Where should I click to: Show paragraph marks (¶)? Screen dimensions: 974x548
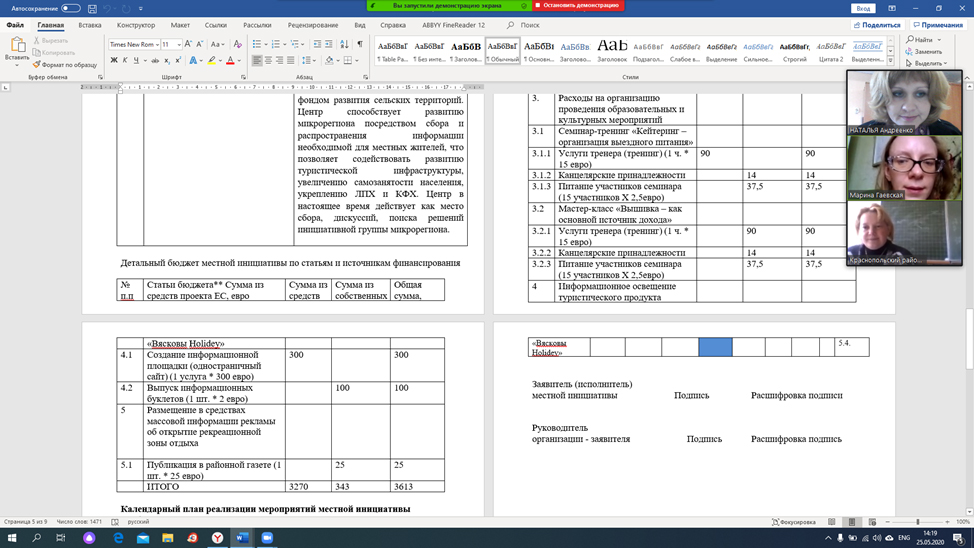tap(360, 44)
